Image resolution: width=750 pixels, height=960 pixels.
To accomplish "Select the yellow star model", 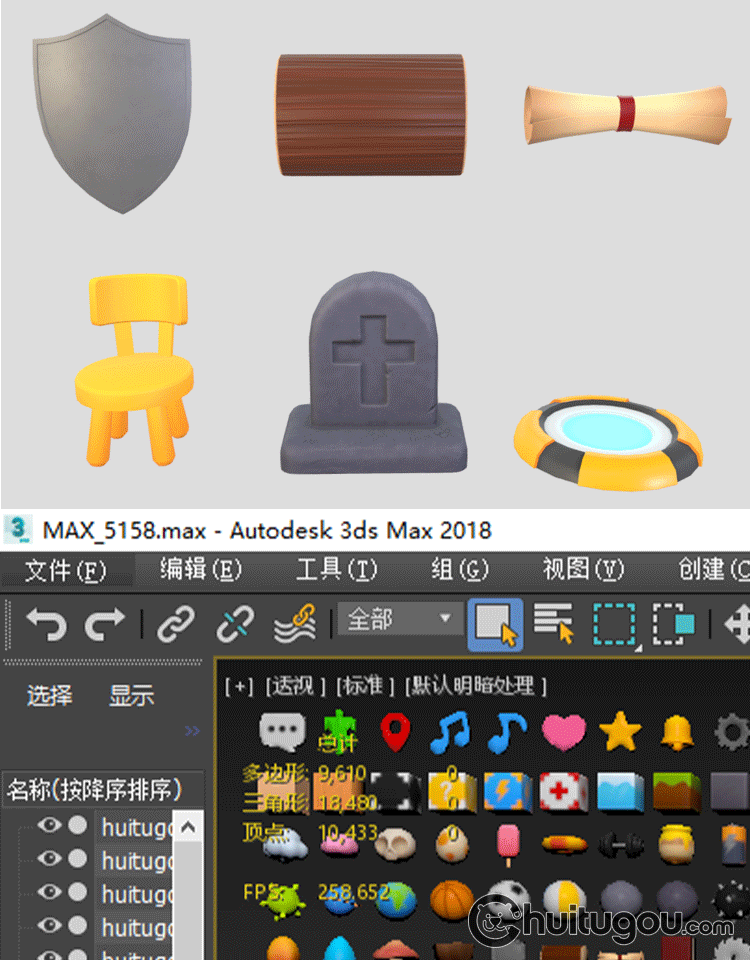I will (620, 732).
